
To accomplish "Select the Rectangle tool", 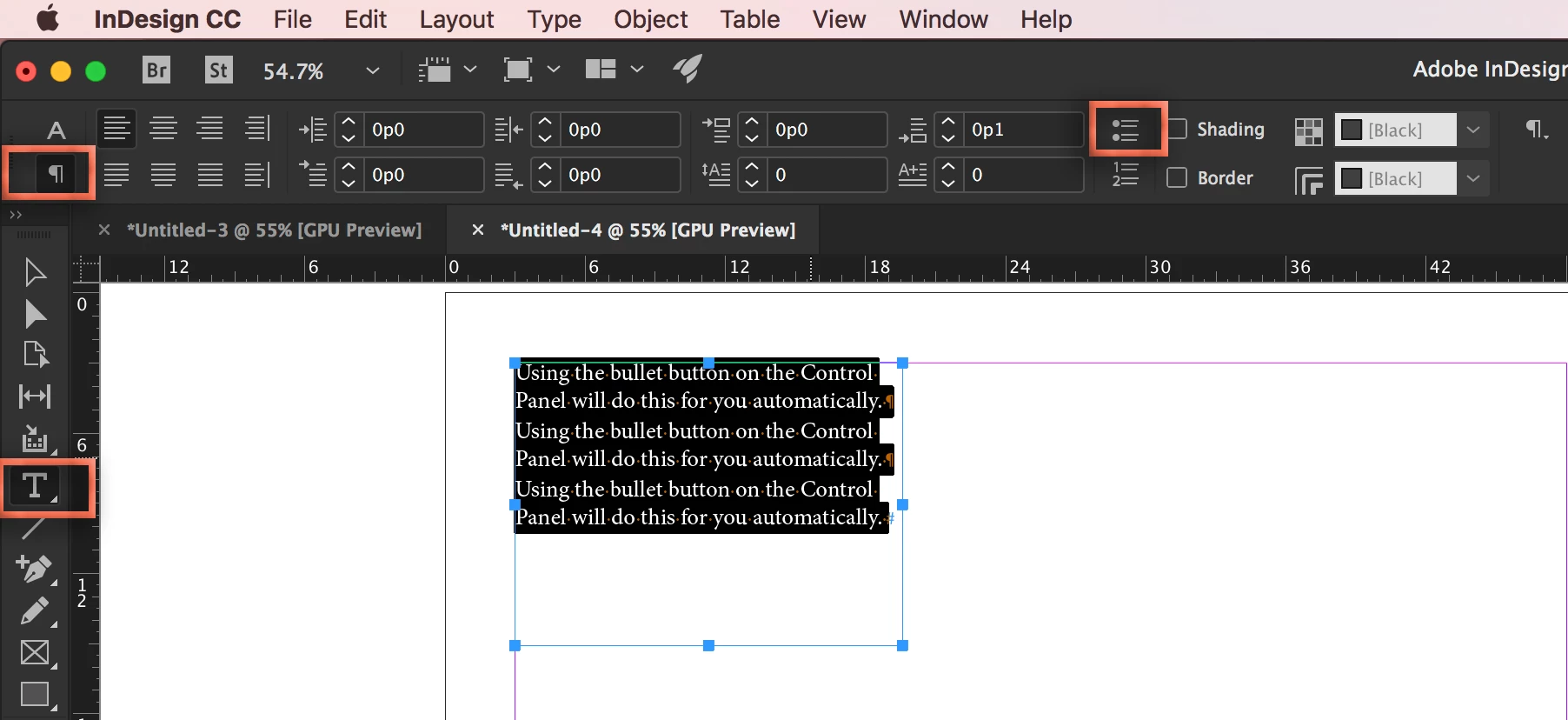I will tap(35, 695).
